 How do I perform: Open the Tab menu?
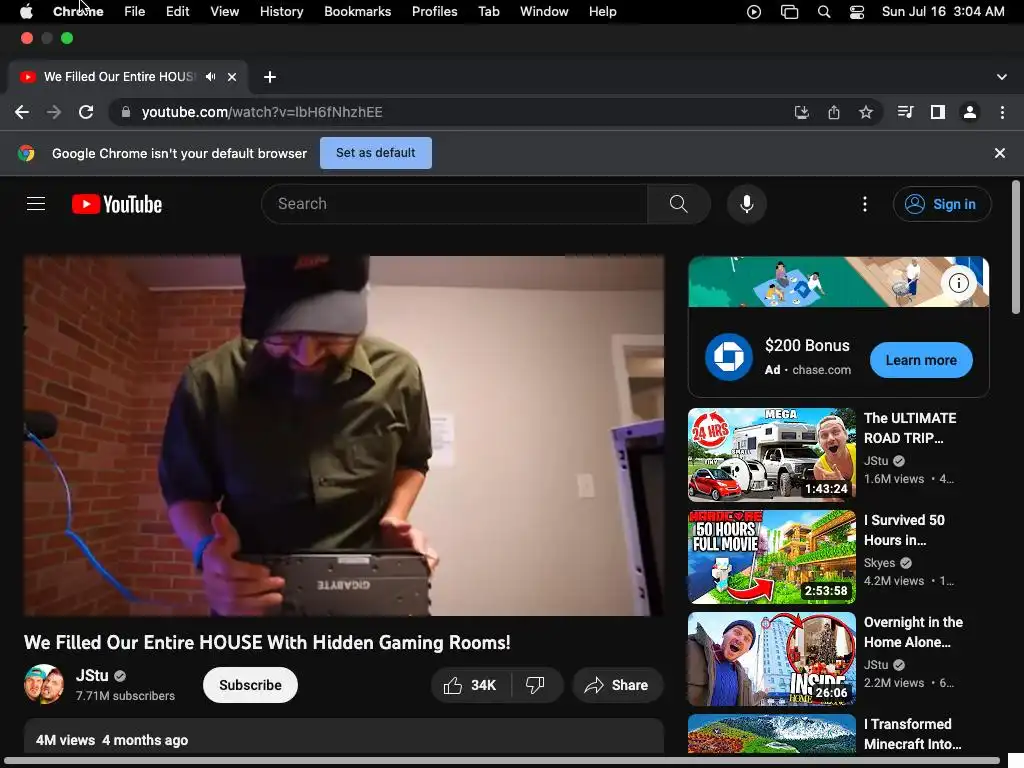pyautogui.click(x=488, y=11)
